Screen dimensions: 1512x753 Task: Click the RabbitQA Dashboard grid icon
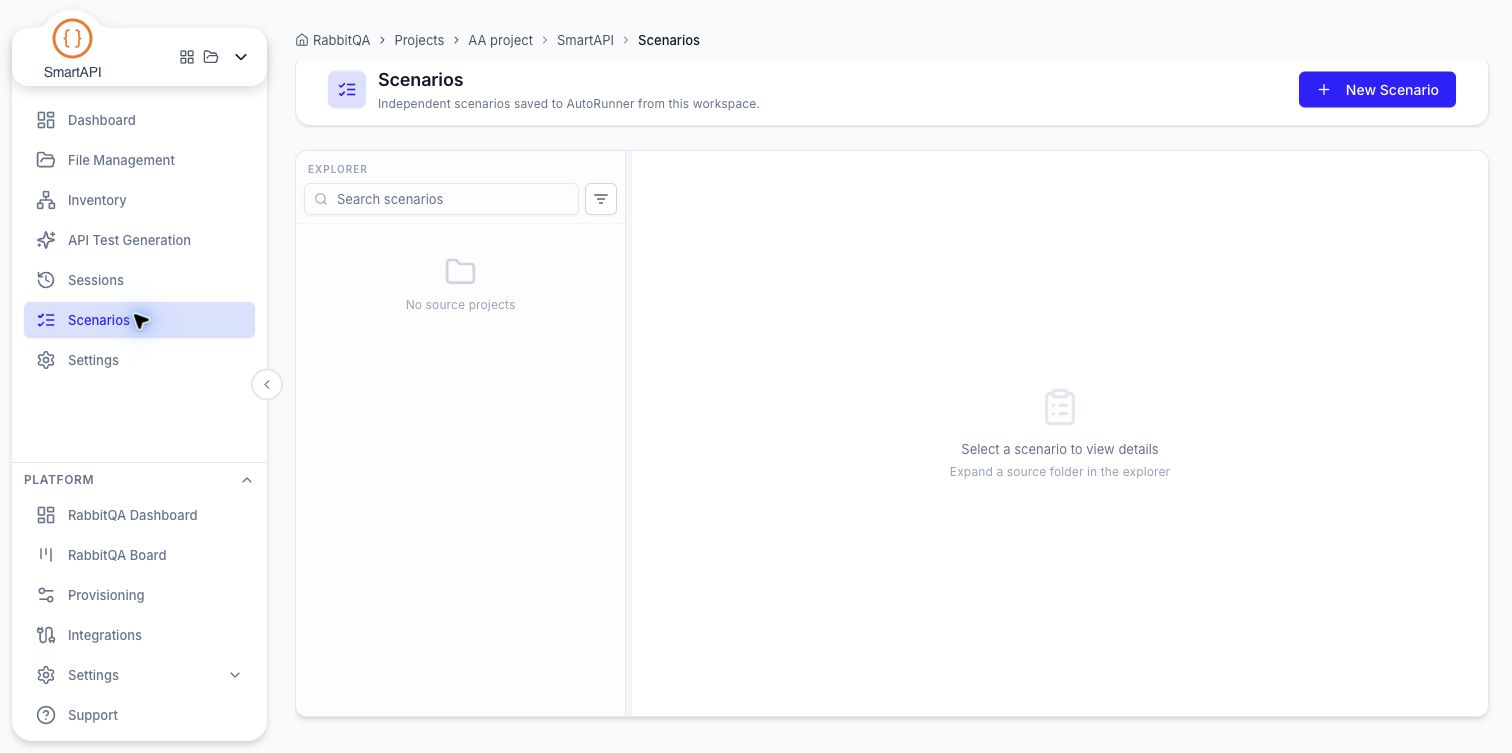click(46, 515)
